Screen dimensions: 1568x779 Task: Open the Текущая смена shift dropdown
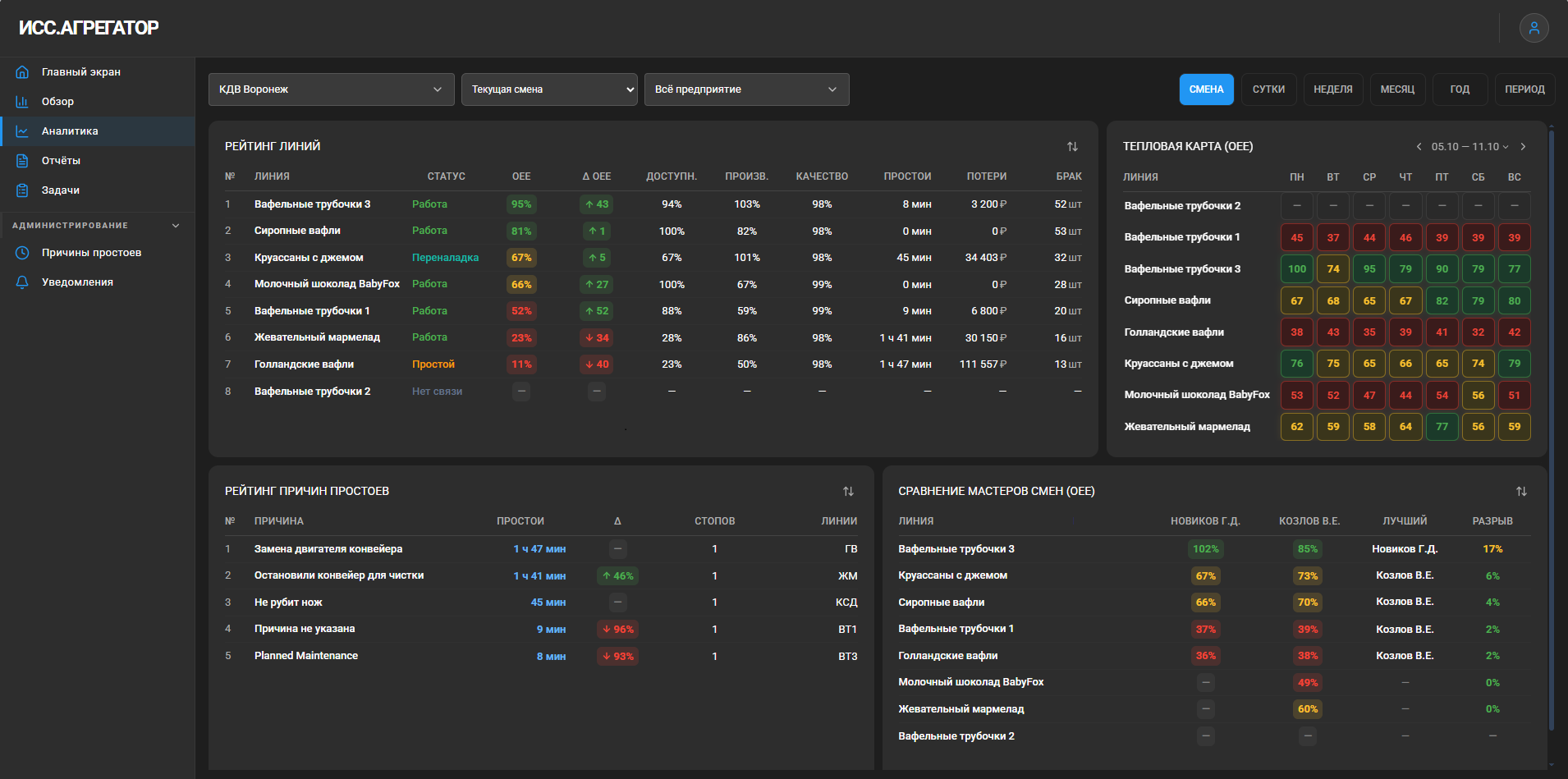549,89
